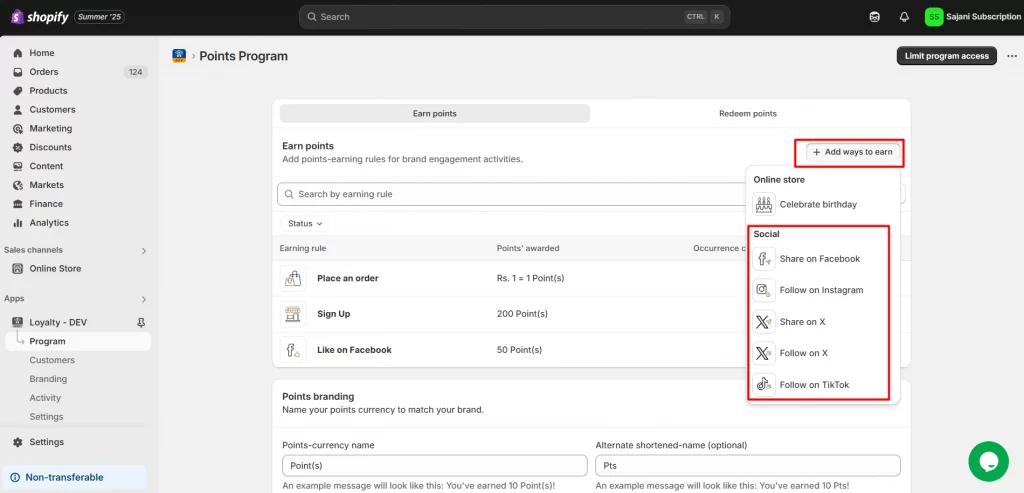Open the Place an order rule
This screenshot has width=1024, height=493.
click(347, 278)
